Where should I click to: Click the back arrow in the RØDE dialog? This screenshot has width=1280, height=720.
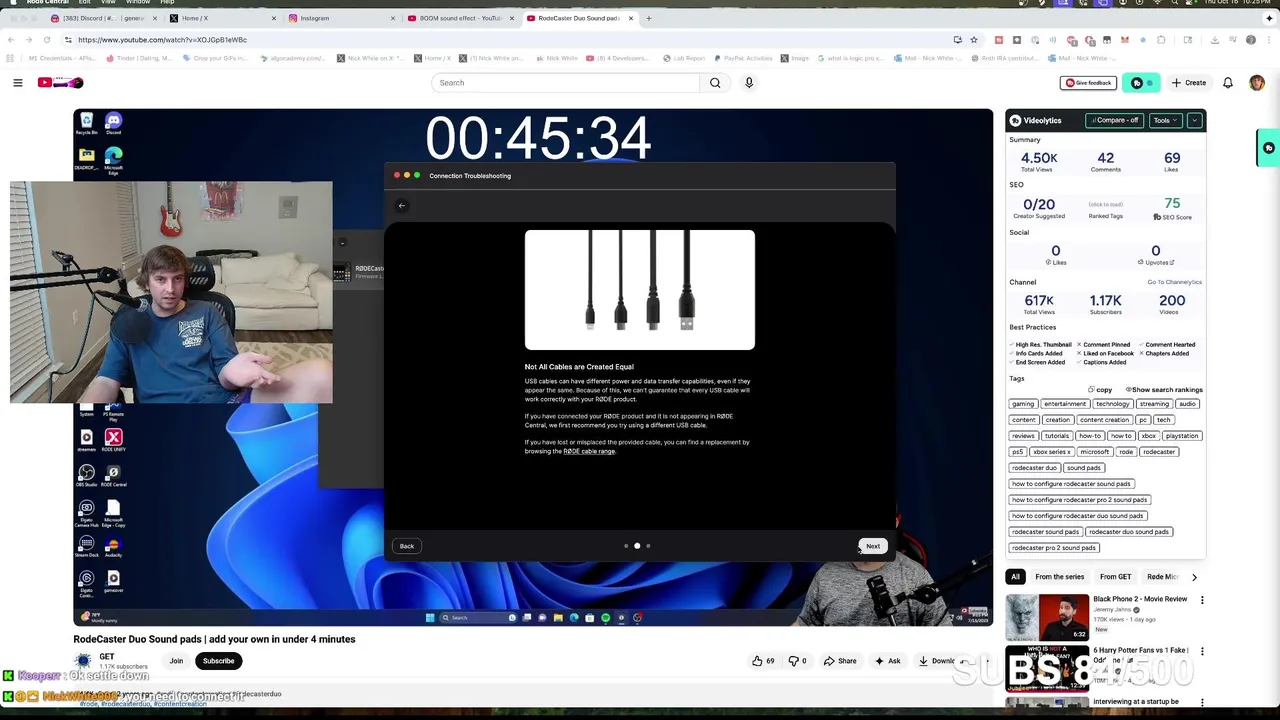pos(402,205)
